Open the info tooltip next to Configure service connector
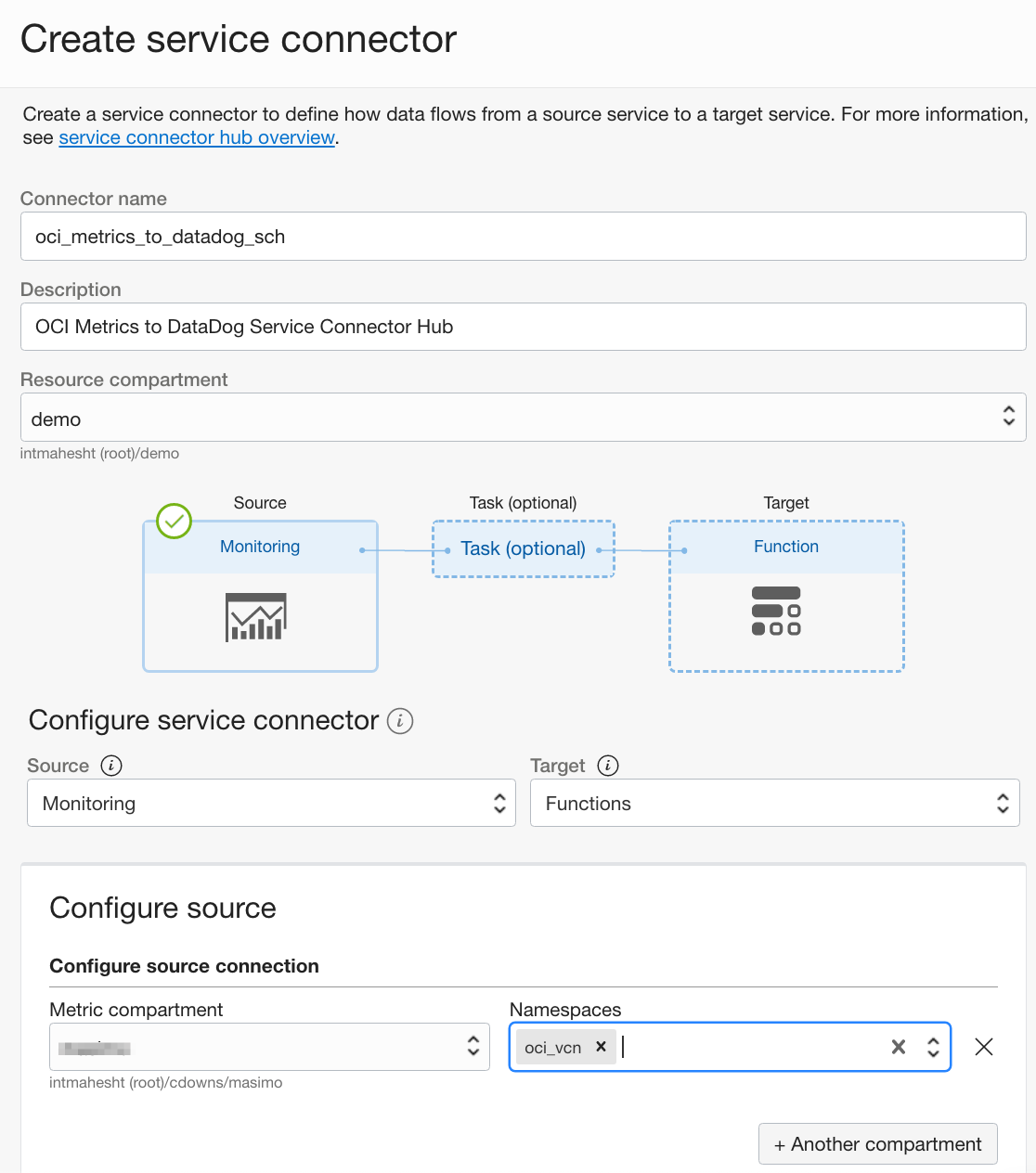 [x=400, y=721]
